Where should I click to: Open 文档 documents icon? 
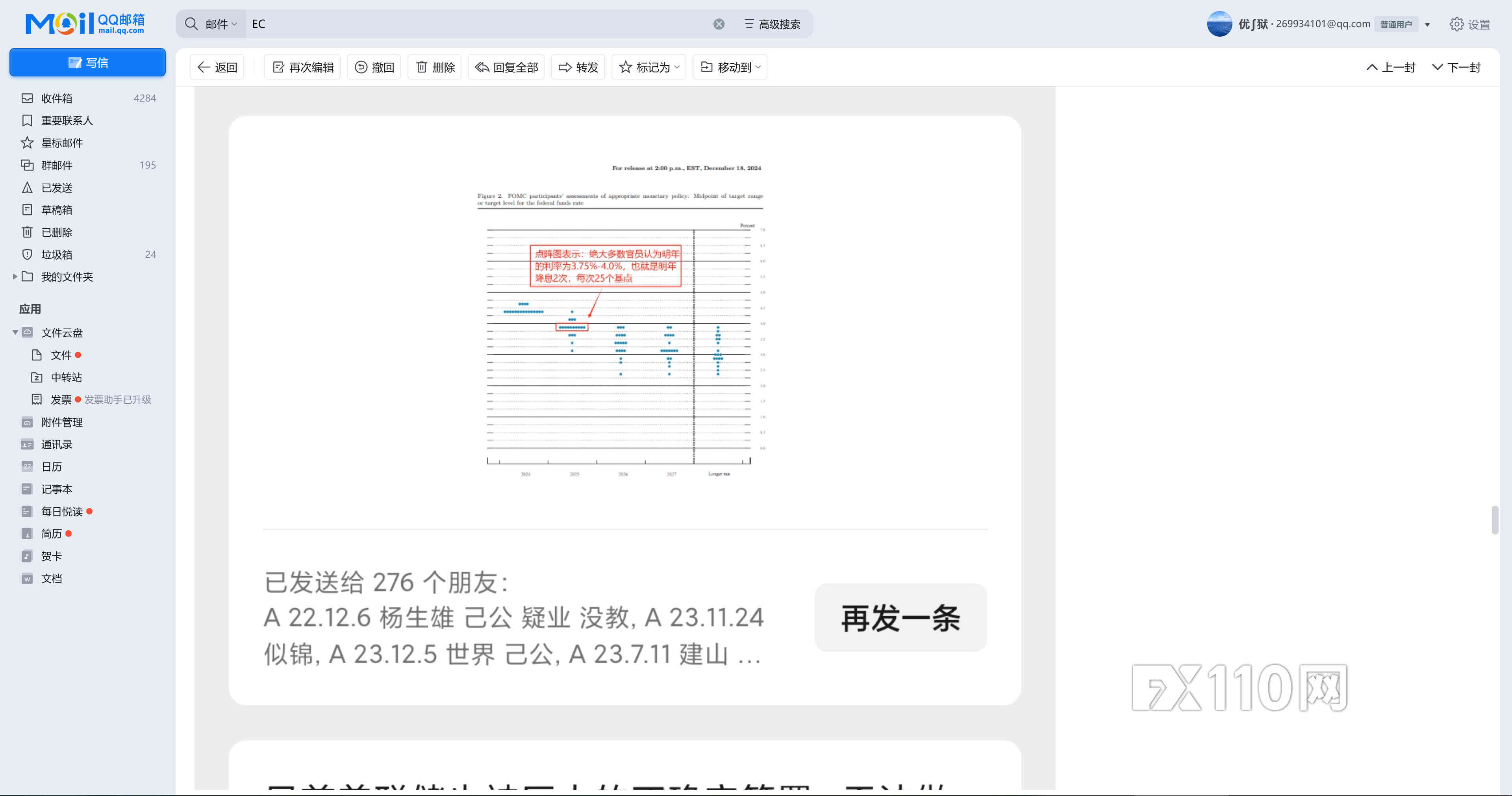27,578
